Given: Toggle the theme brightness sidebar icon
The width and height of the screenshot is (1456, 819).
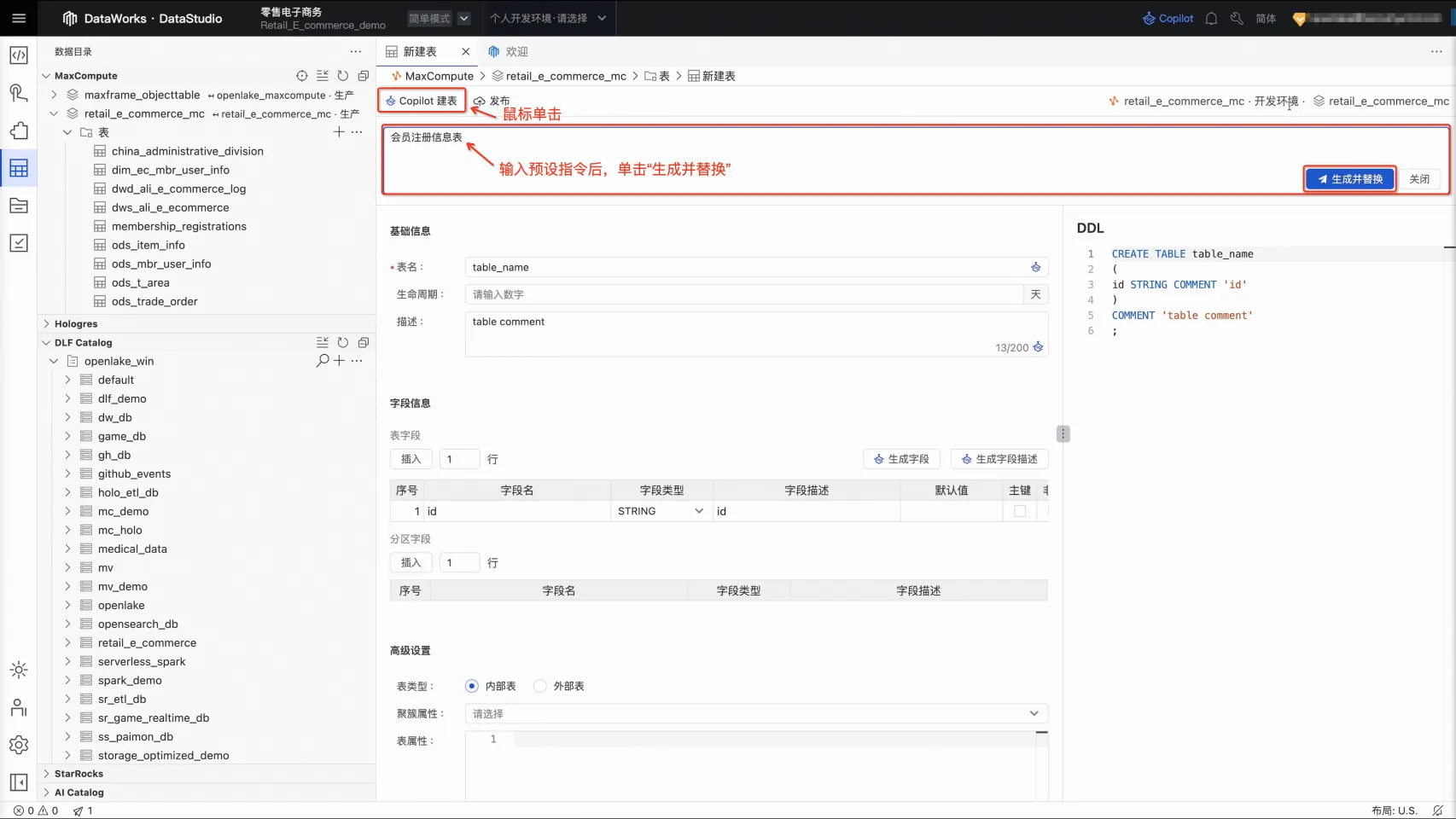Looking at the screenshot, I should point(19,670).
